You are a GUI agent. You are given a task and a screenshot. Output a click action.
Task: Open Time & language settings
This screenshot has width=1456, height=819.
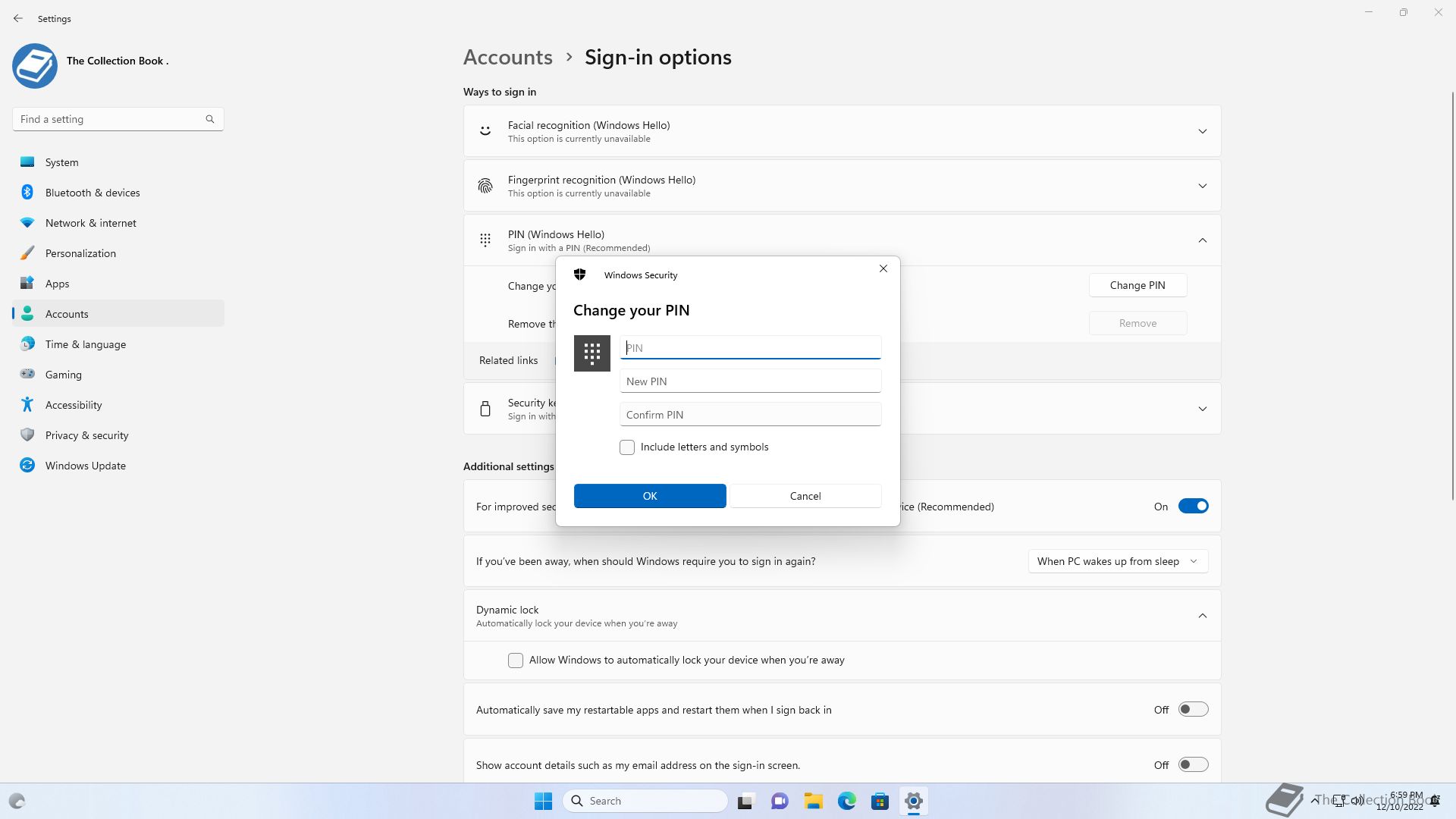point(118,344)
